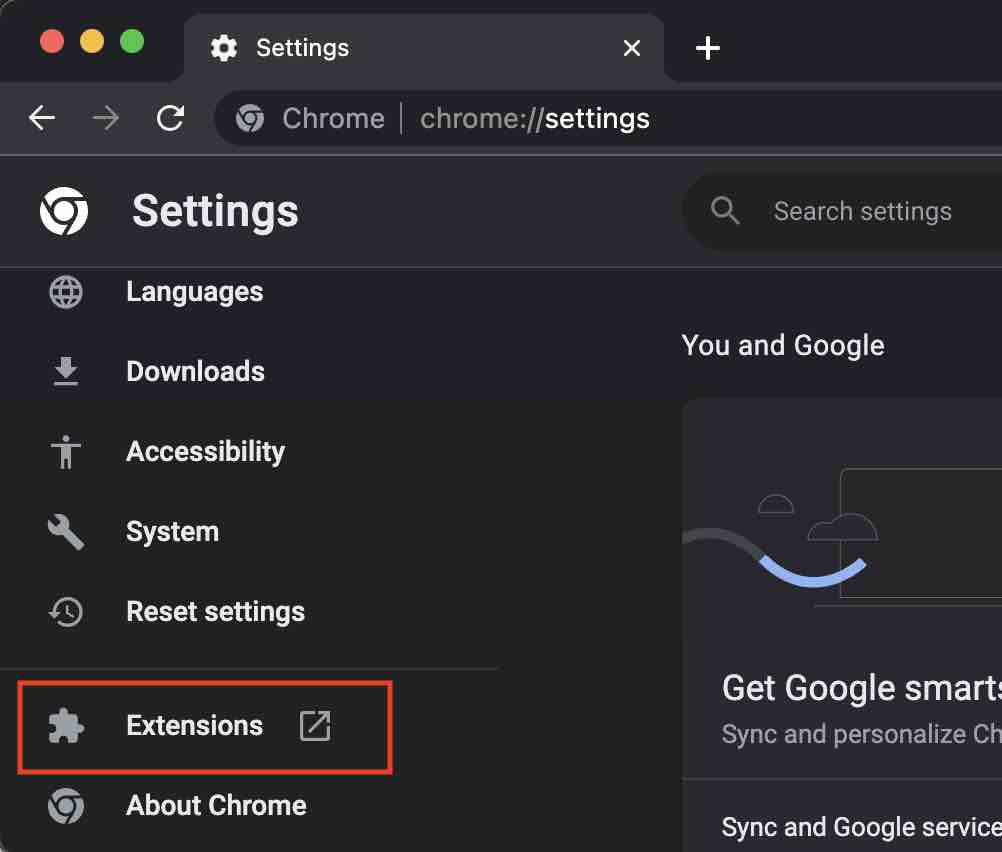1002x852 pixels.
Task: Click the Chrome site info icon in address bar
Action: (x=250, y=119)
